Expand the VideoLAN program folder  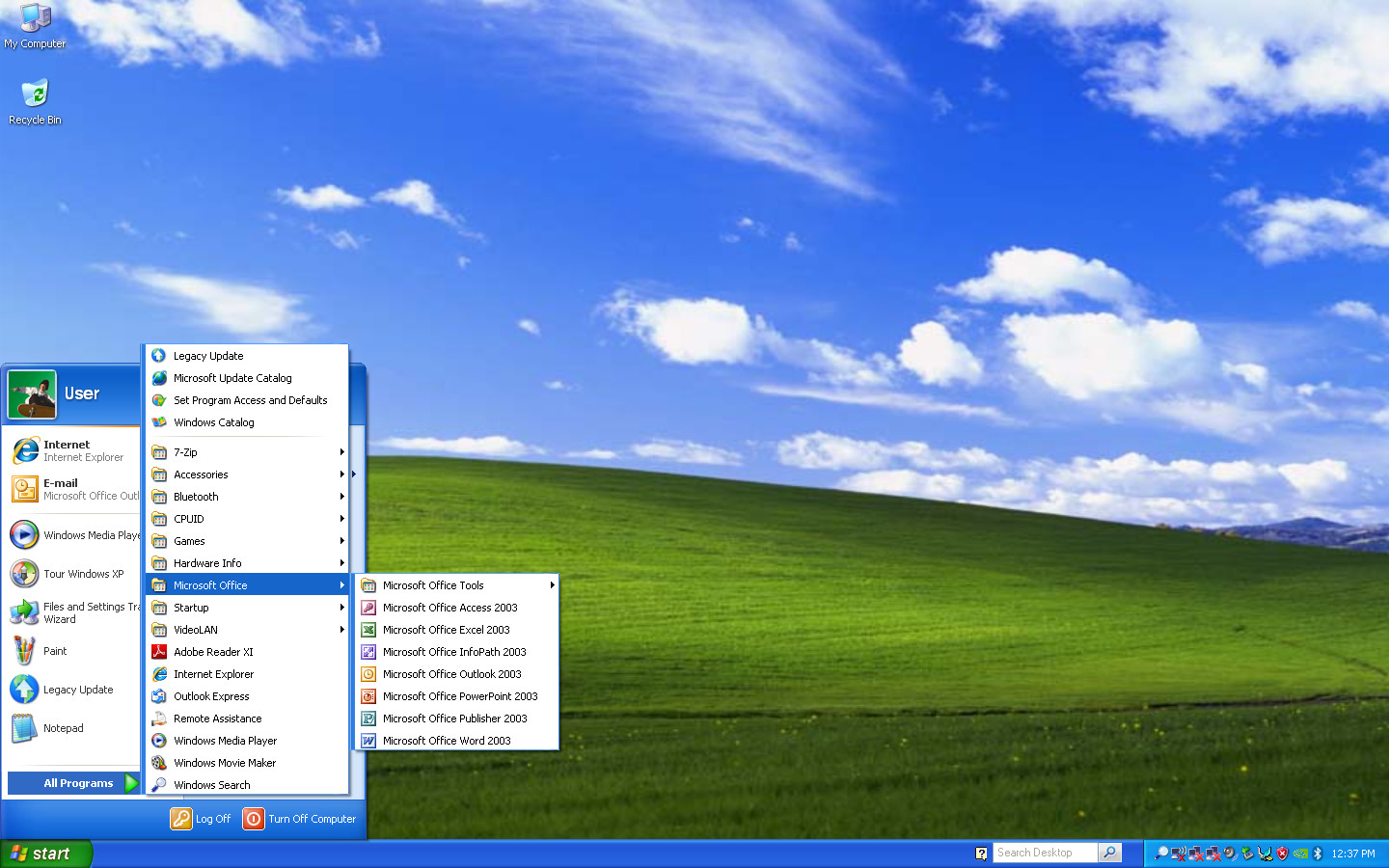coord(247,630)
